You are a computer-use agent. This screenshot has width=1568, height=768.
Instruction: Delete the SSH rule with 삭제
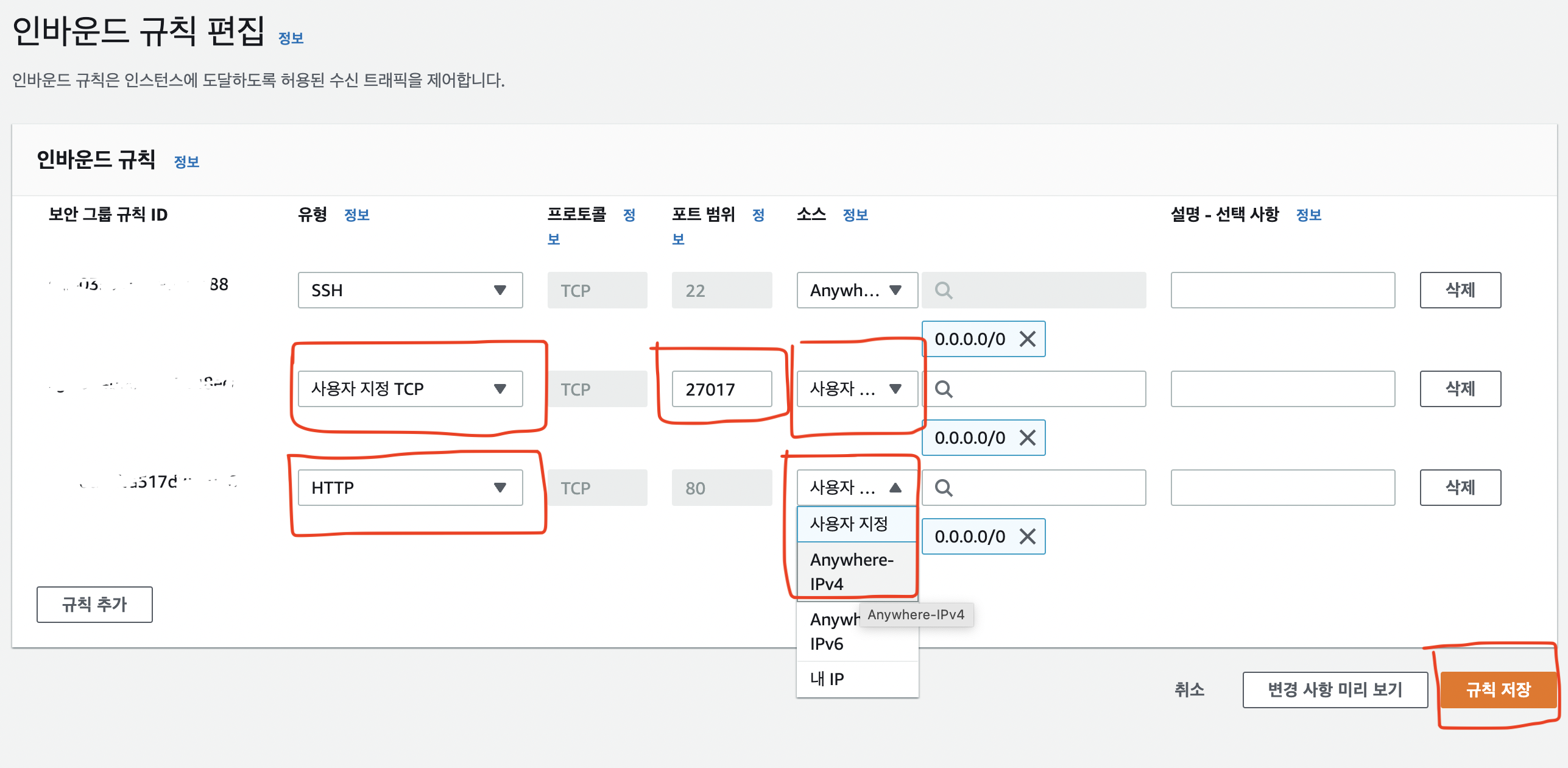(1460, 290)
